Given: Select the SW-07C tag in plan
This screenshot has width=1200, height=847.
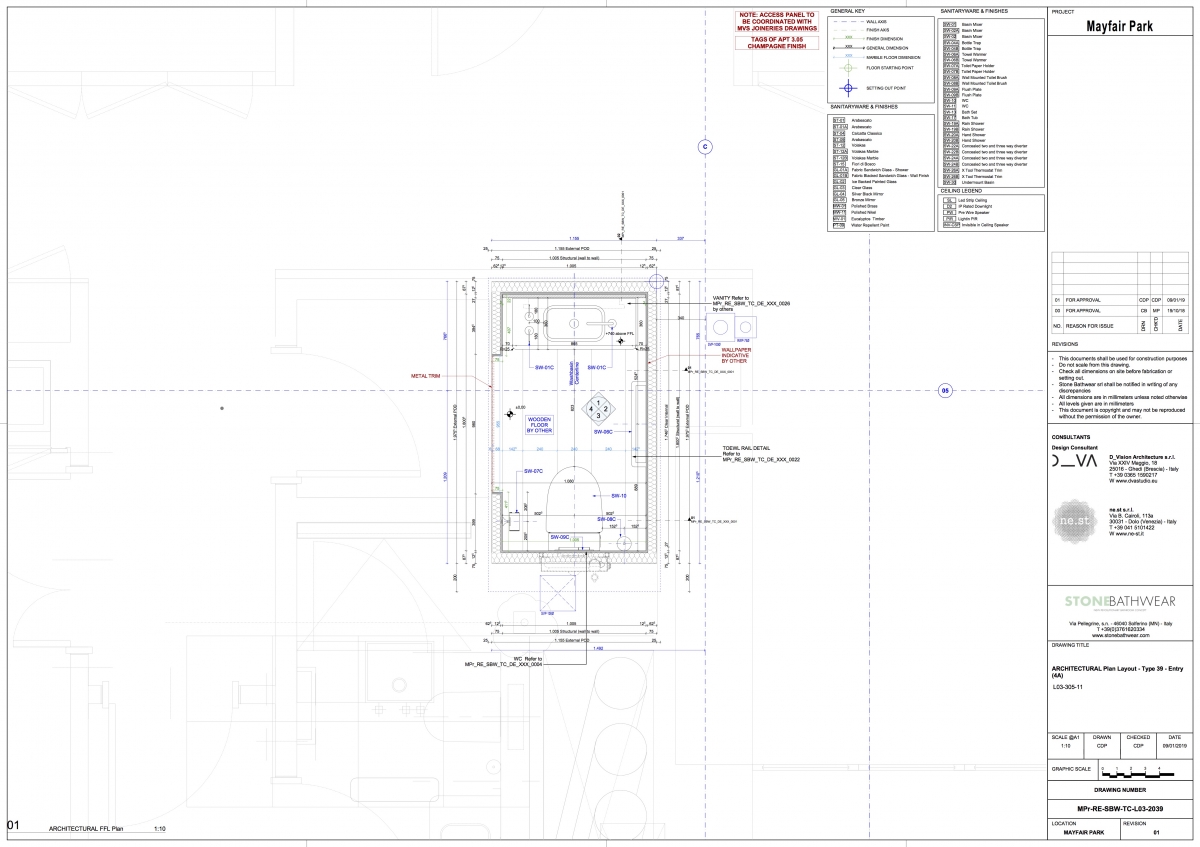Looking at the screenshot, I should (534, 471).
